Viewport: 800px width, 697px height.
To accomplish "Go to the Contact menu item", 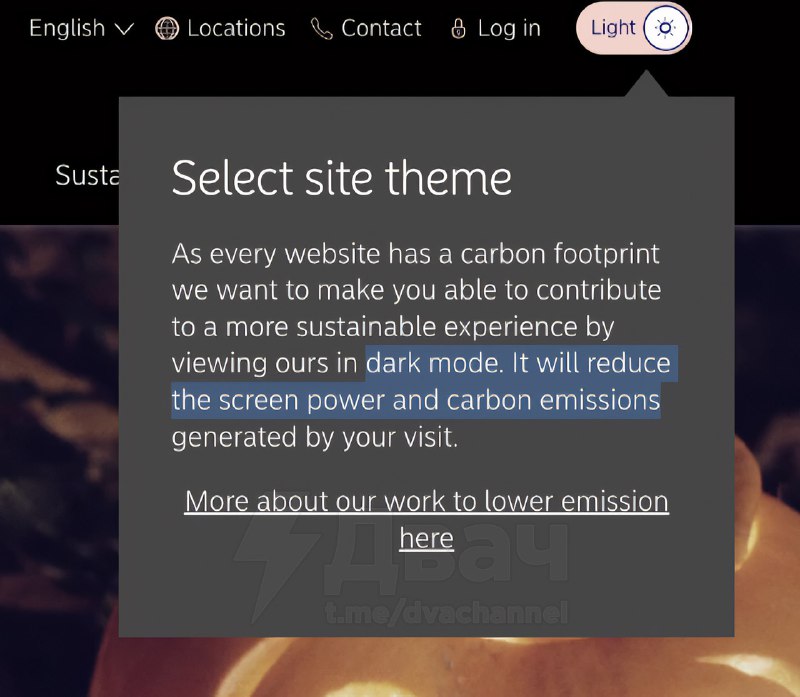I will point(381,29).
